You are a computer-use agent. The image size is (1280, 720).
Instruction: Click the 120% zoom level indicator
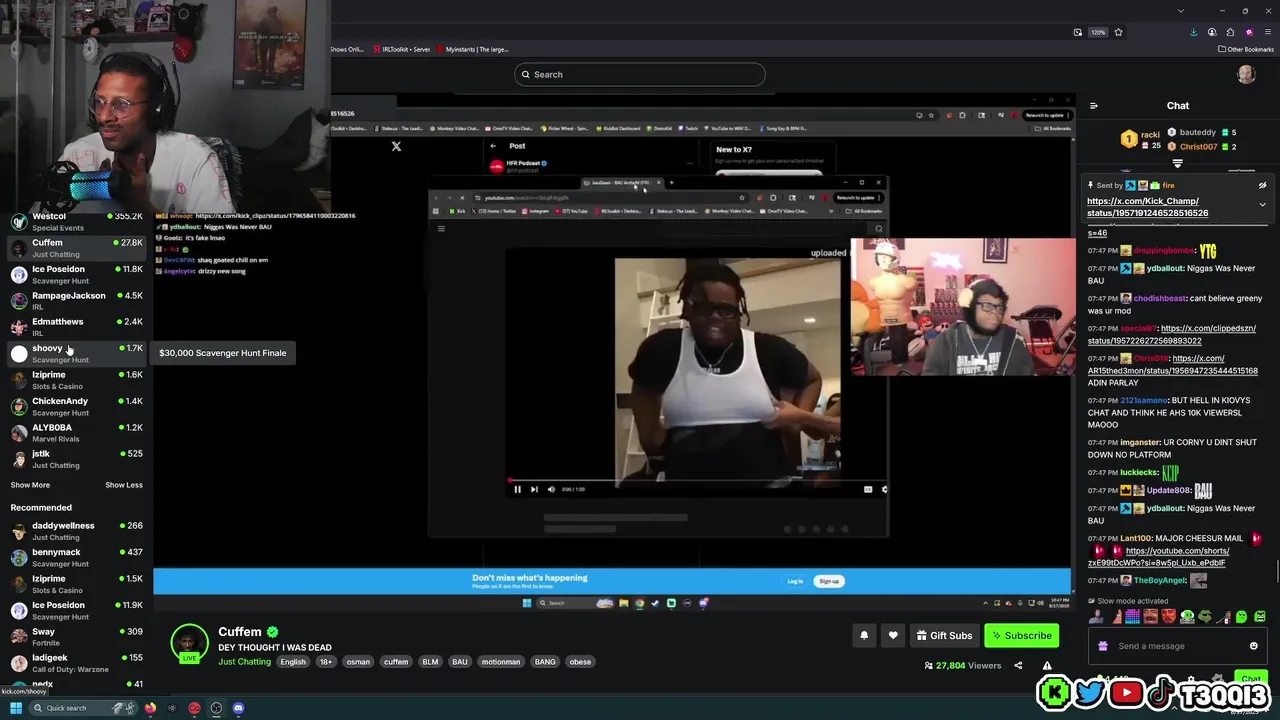1098,32
